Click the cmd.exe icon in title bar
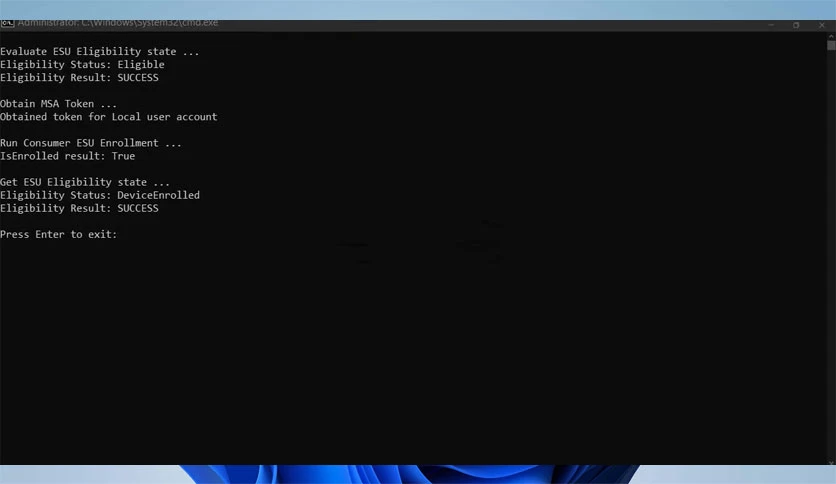 click(x=7, y=23)
